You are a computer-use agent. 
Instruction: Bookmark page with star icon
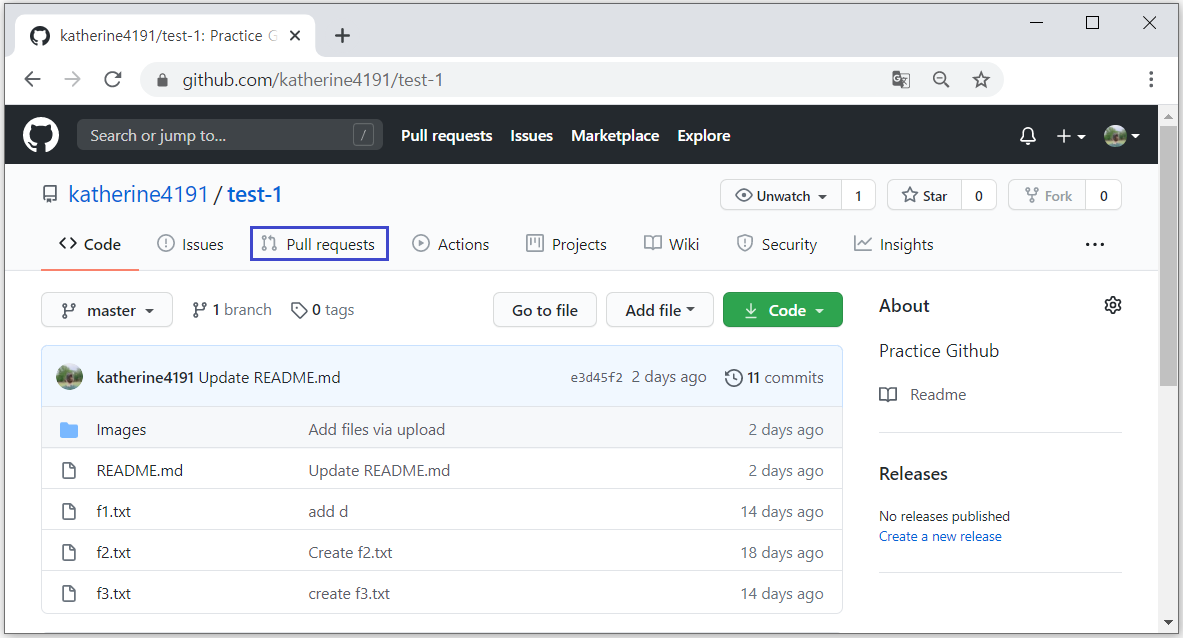981,79
